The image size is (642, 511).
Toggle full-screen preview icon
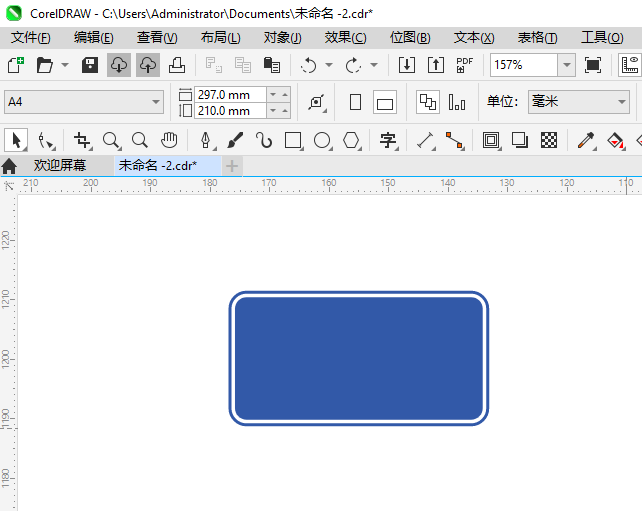[592, 65]
